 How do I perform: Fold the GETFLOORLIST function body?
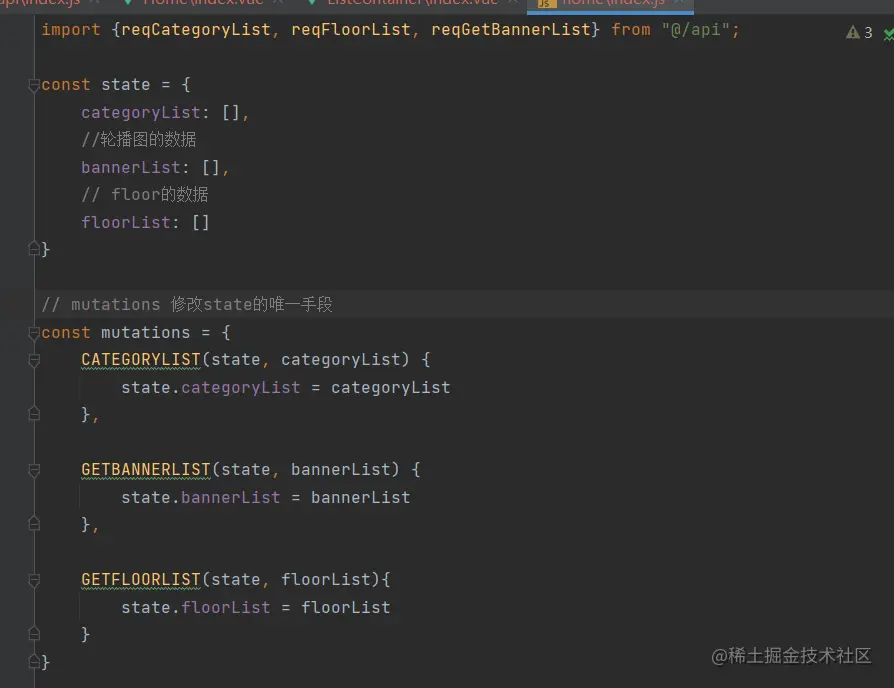(34, 580)
